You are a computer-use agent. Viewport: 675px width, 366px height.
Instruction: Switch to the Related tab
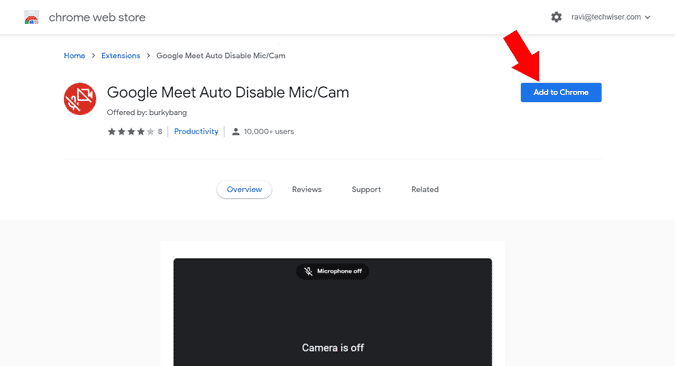[x=424, y=189]
